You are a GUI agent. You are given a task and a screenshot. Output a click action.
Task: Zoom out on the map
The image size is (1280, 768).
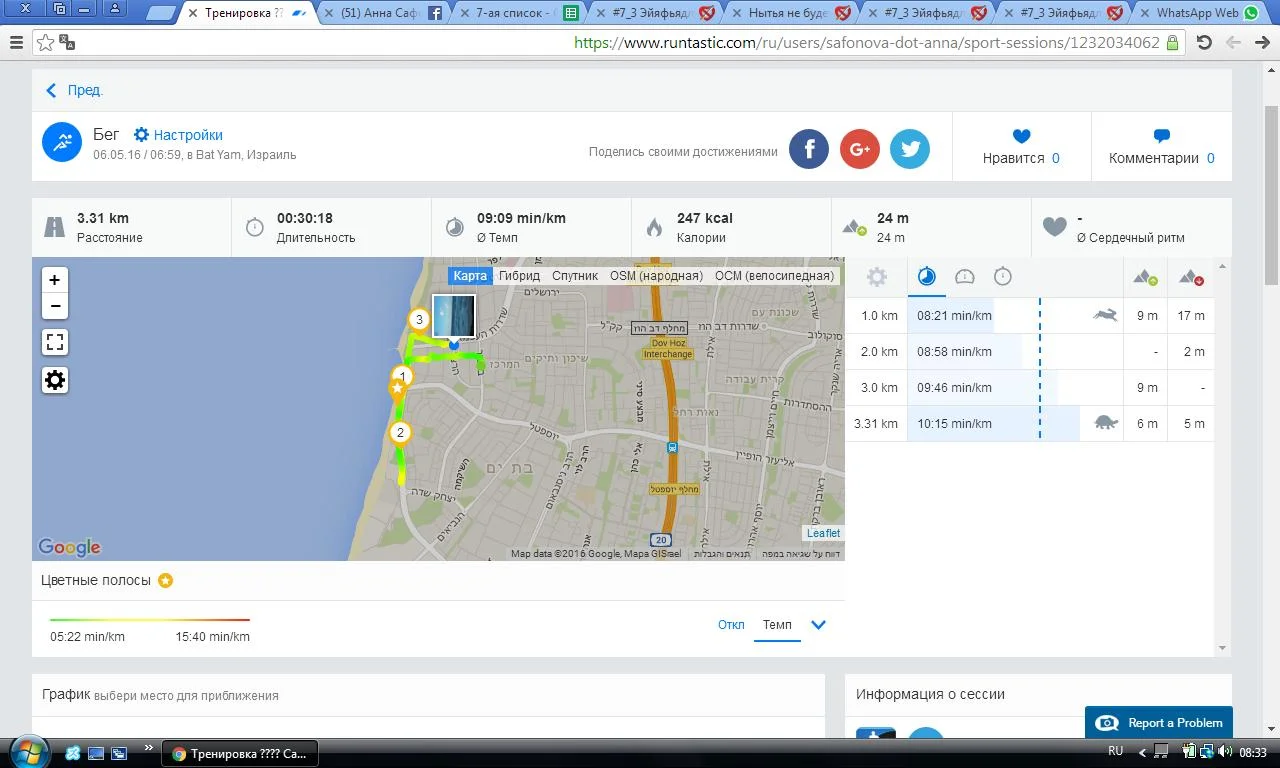(x=55, y=306)
